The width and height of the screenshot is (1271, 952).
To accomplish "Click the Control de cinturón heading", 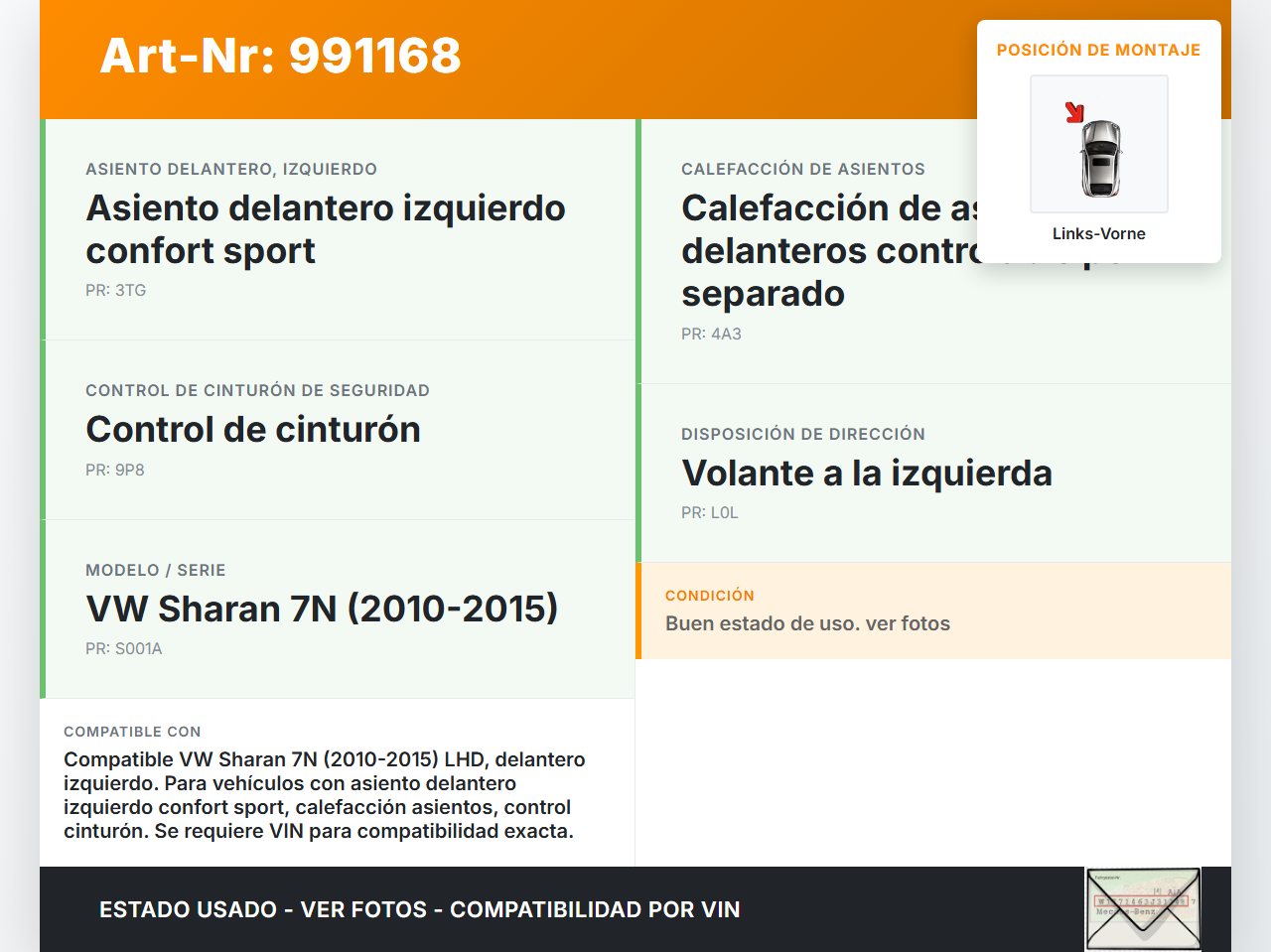I will [253, 429].
